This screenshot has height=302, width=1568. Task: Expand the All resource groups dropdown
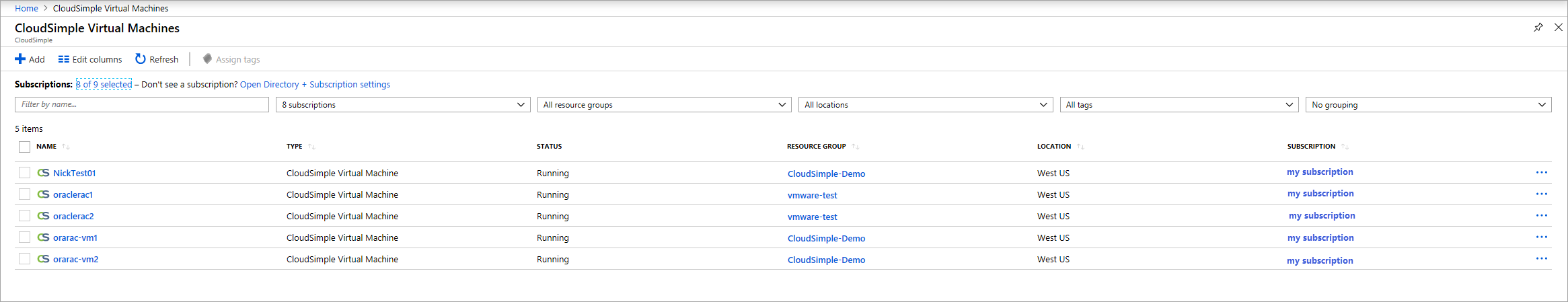click(x=664, y=105)
